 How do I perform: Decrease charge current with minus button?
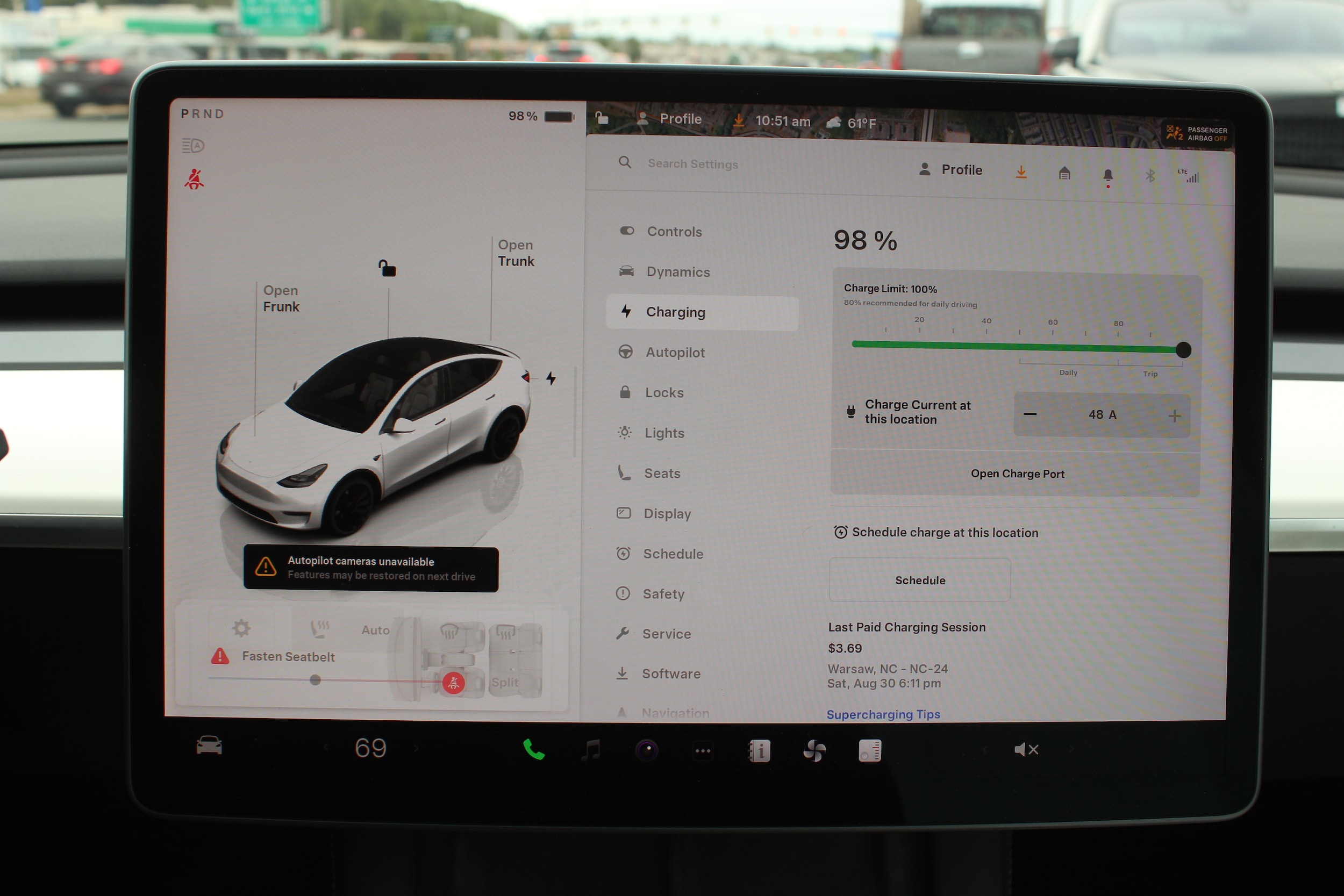coord(1030,414)
